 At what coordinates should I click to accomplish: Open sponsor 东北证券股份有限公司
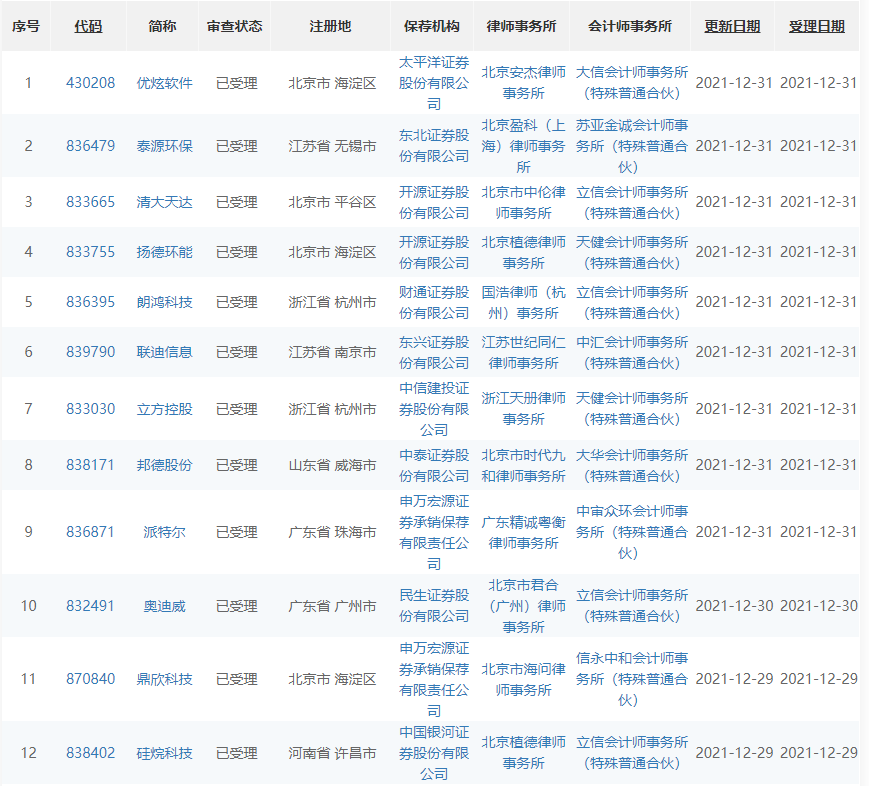pyautogui.click(x=434, y=146)
